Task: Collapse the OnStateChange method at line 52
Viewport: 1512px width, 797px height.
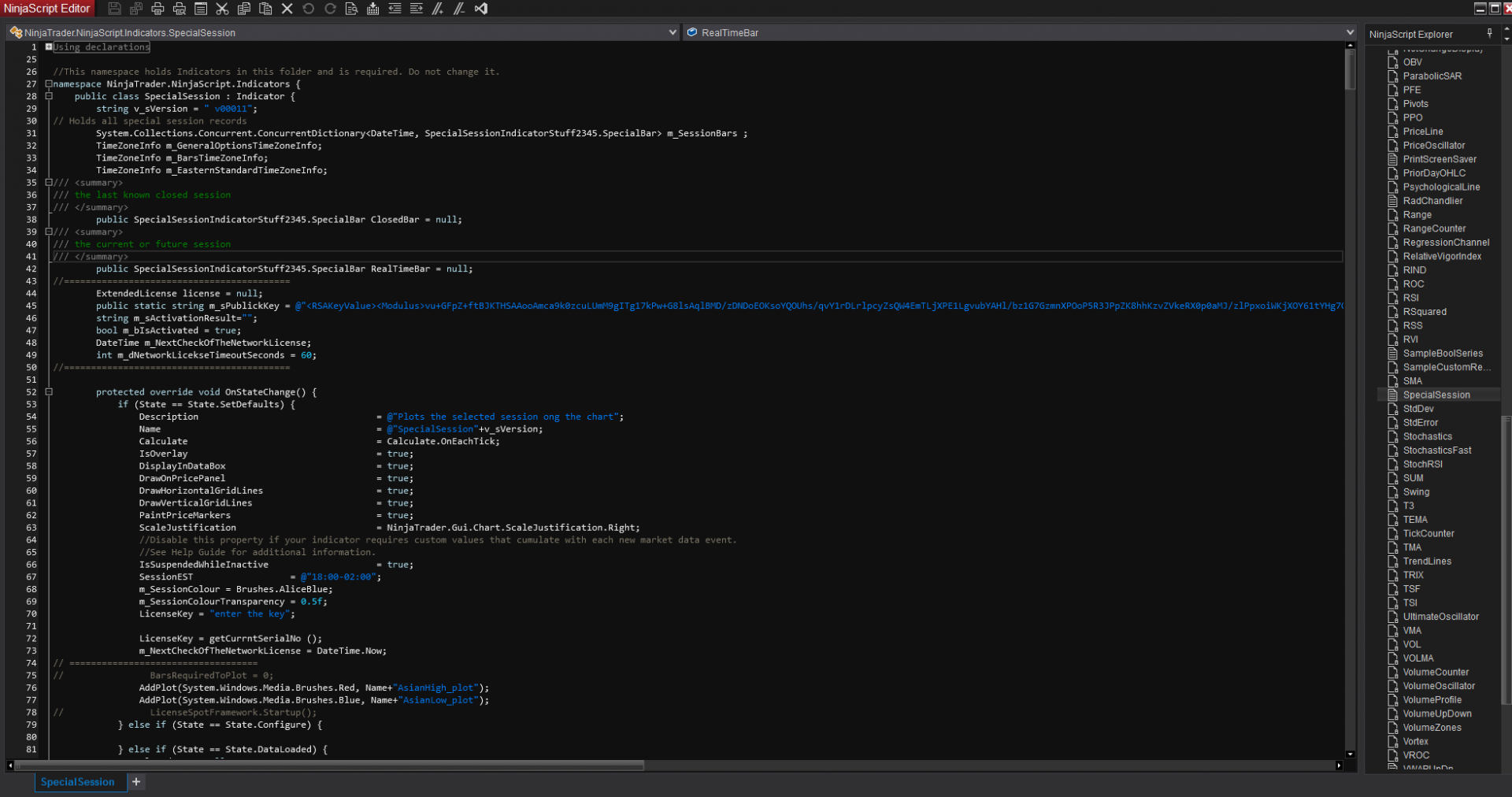Action: tap(49, 392)
